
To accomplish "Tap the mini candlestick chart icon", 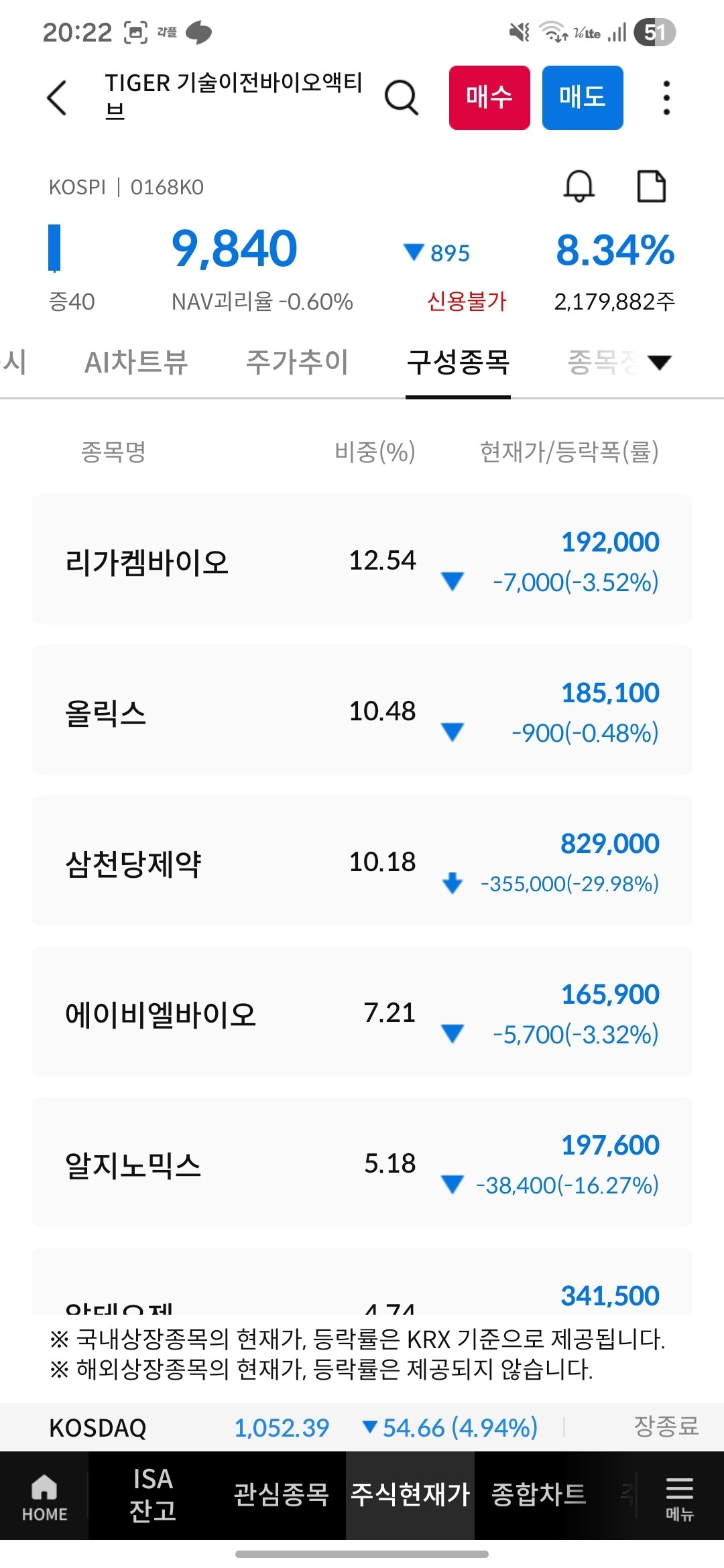I will (55, 248).
